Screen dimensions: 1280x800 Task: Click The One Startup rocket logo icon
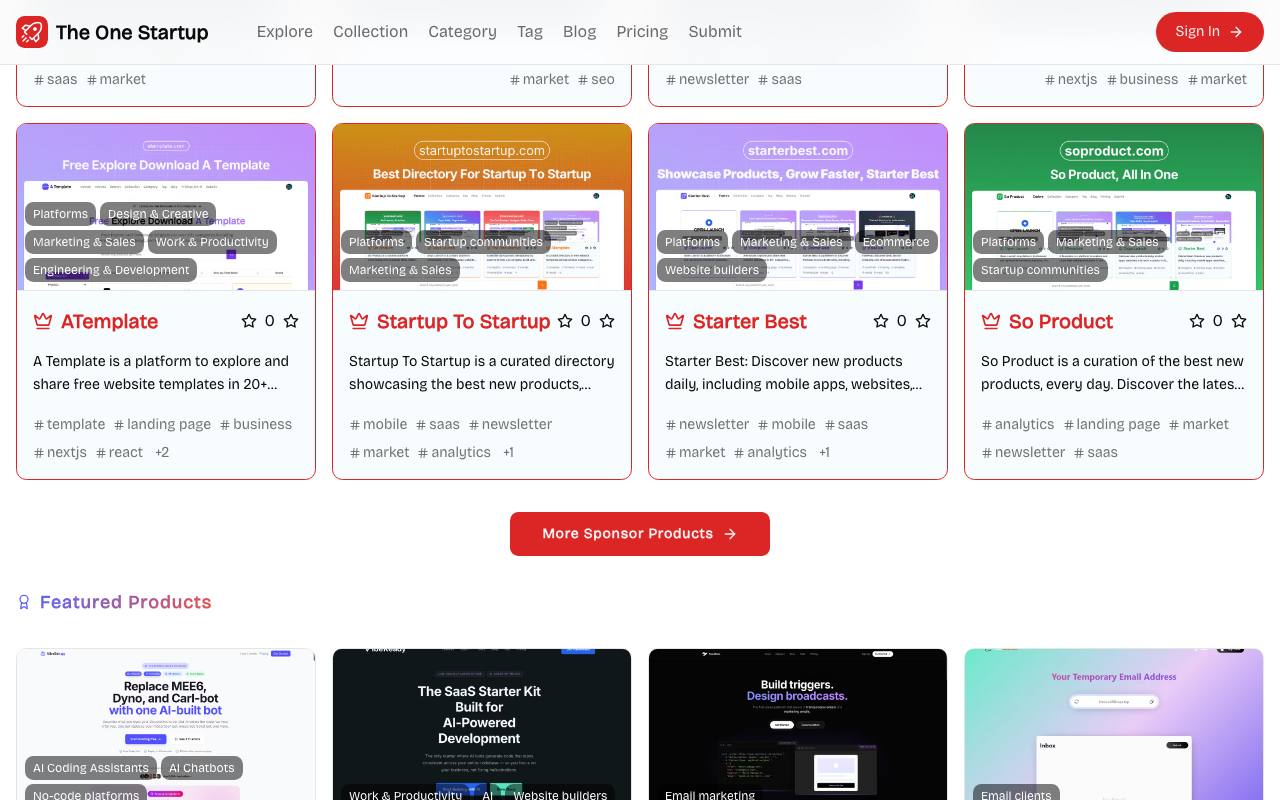click(x=32, y=32)
